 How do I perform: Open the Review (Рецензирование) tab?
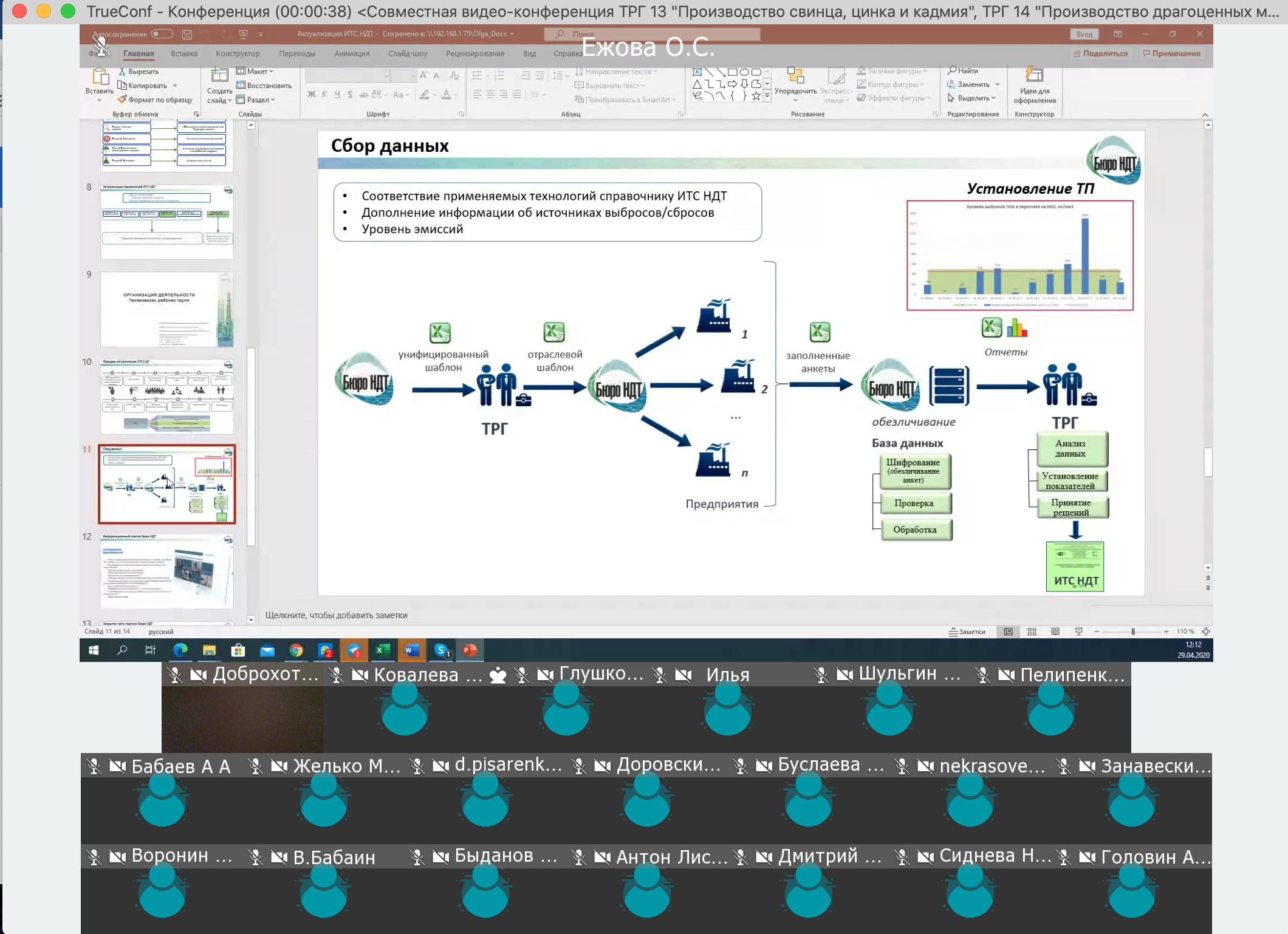point(475,53)
